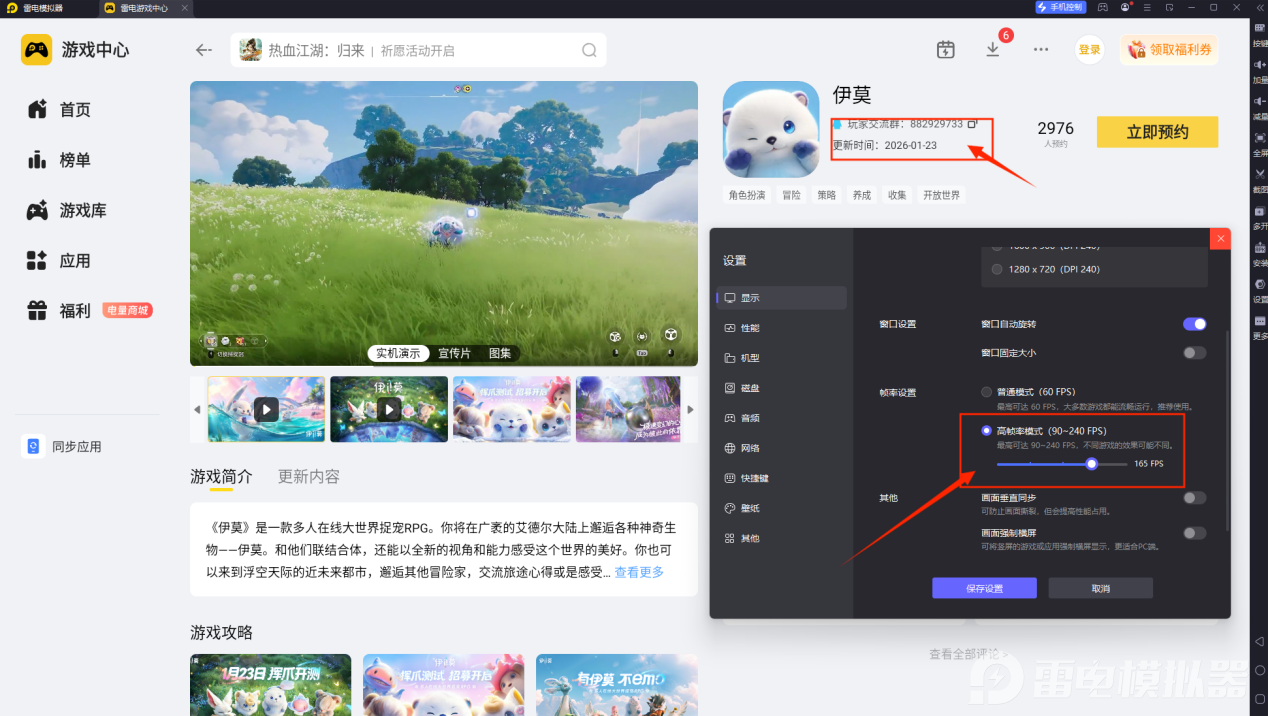This screenshot has width=1268, height=716.
Task: Click 保存设置 button
Action: point(984,588)
